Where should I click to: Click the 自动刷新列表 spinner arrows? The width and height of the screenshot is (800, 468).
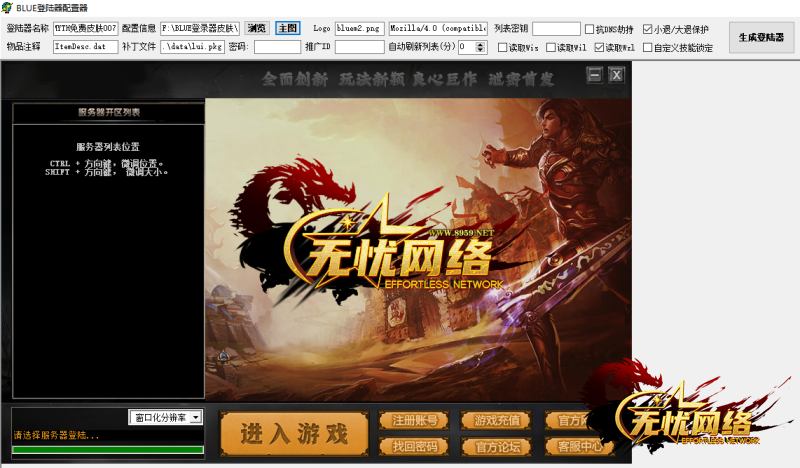tap(480, 47)
